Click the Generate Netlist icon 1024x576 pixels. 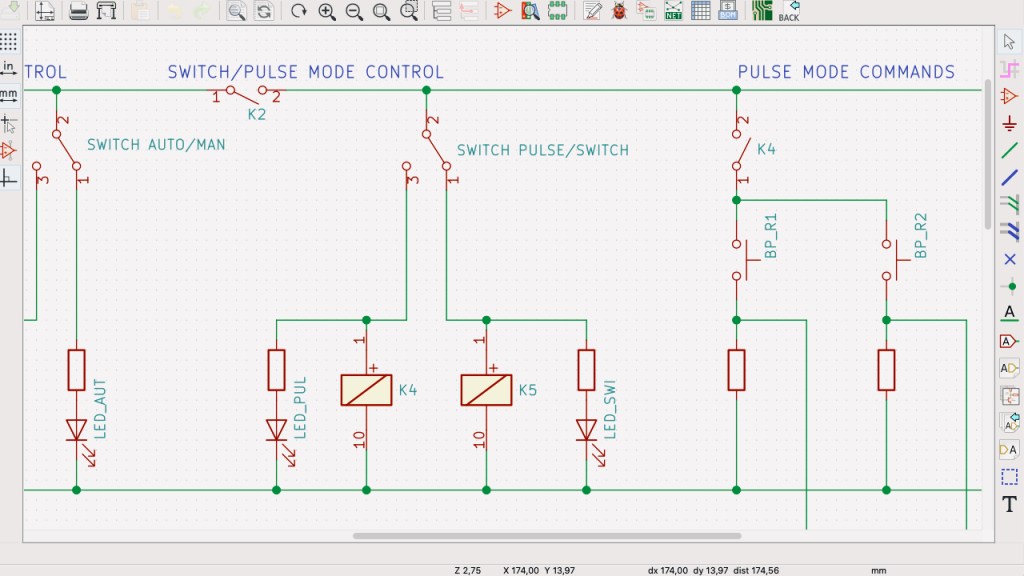(674, 11)
